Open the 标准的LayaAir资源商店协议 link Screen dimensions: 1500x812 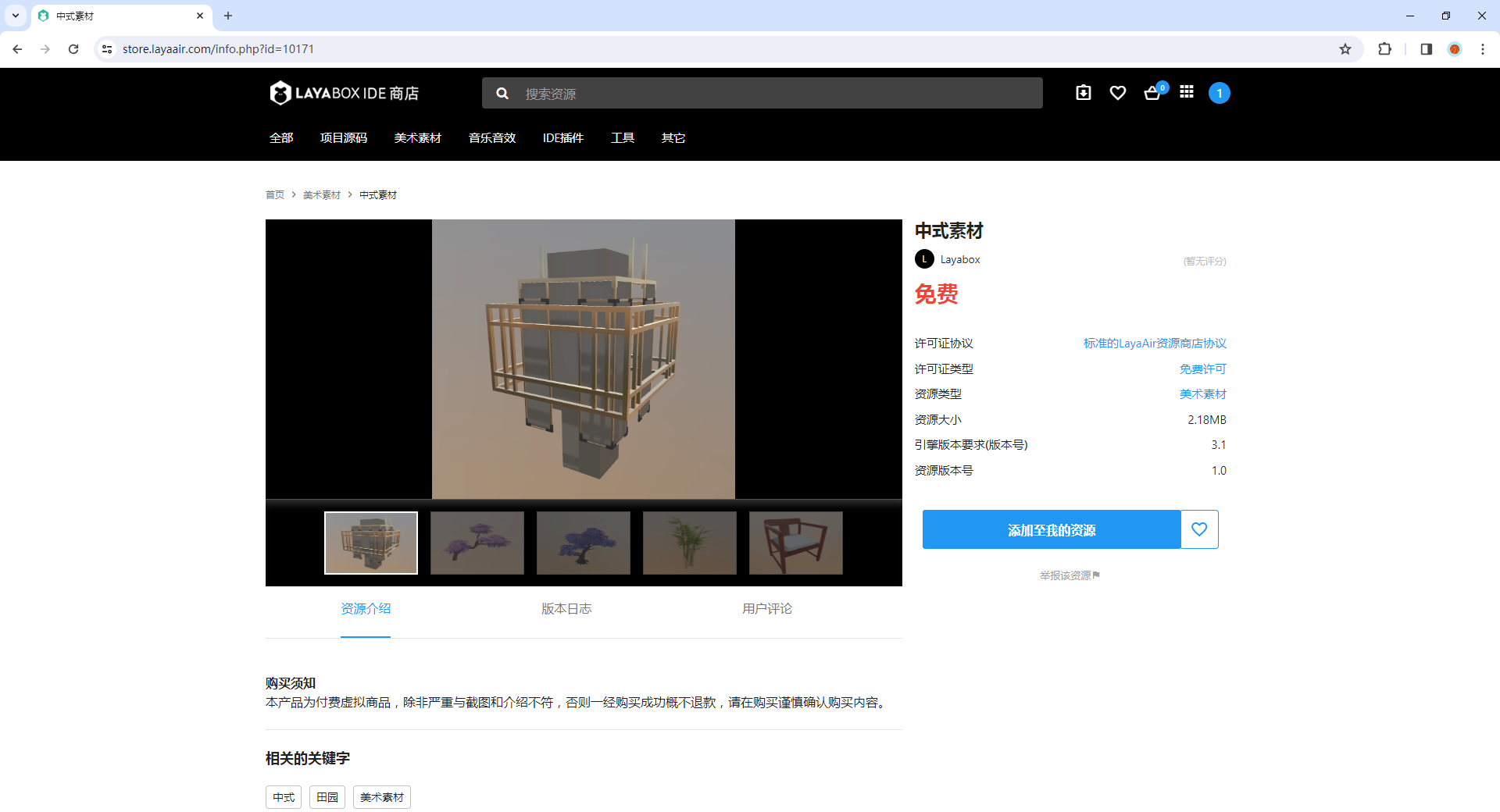point(1155,344)
